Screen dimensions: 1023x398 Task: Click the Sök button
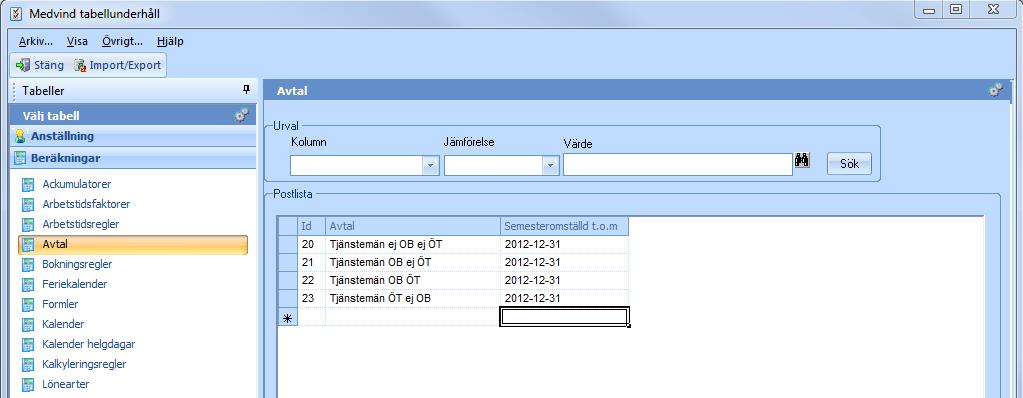849,164
